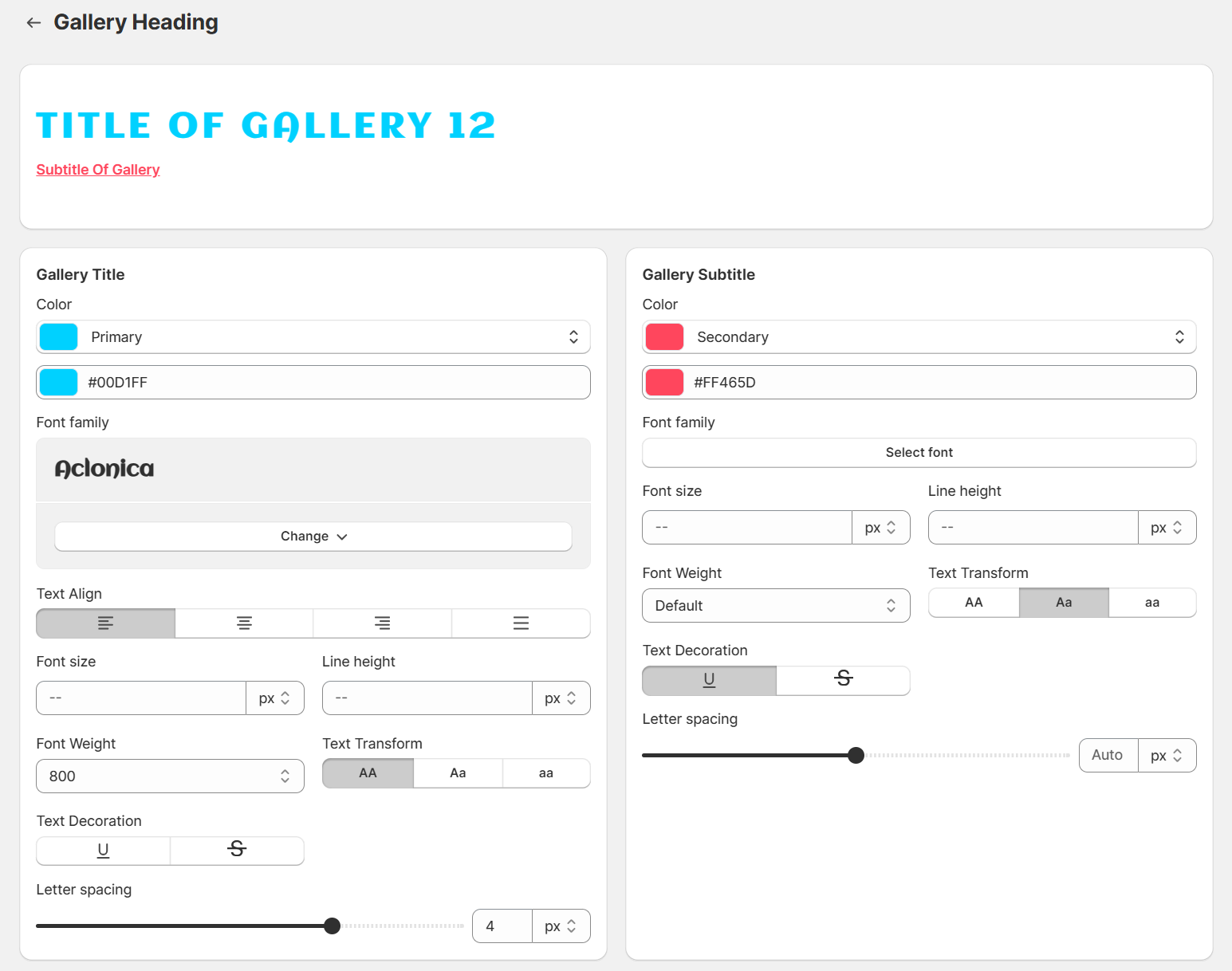
Task: Underline the gallery title text
Action: (103, 851)
